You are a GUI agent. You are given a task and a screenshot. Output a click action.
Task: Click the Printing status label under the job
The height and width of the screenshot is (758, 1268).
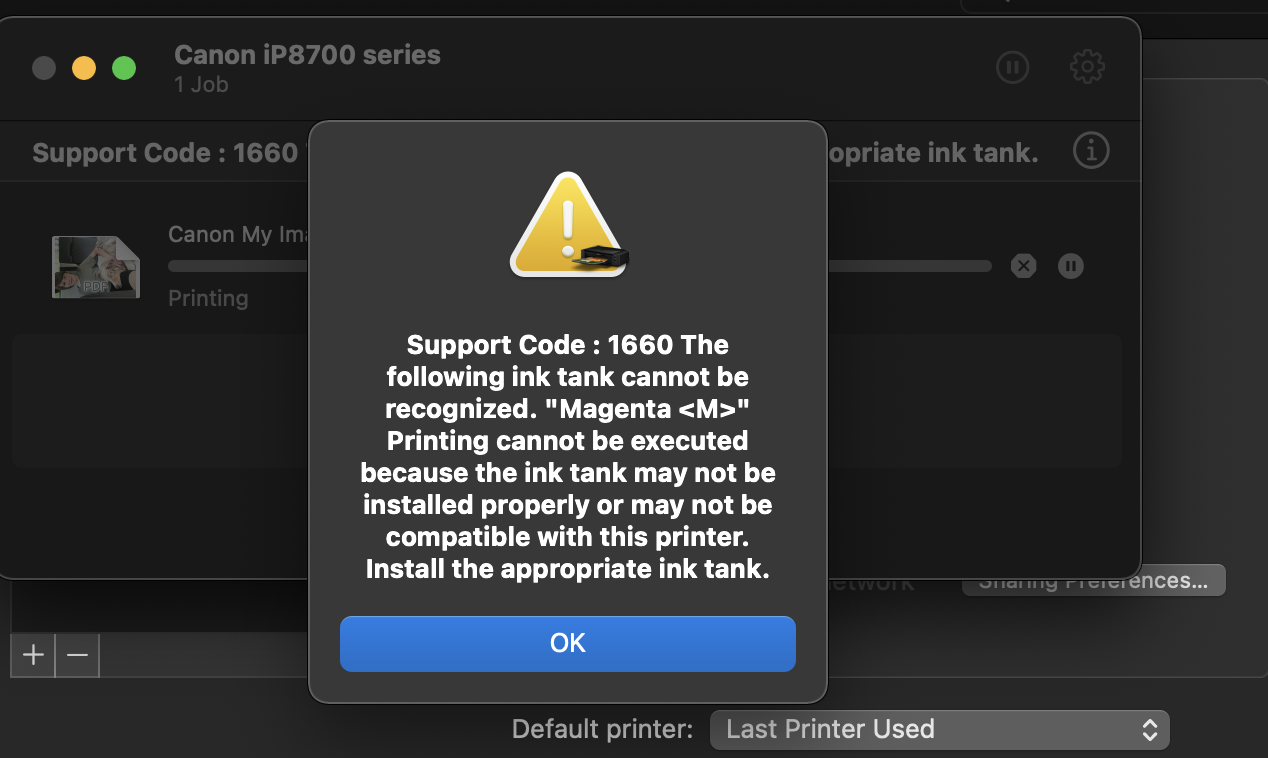[208, 298]
